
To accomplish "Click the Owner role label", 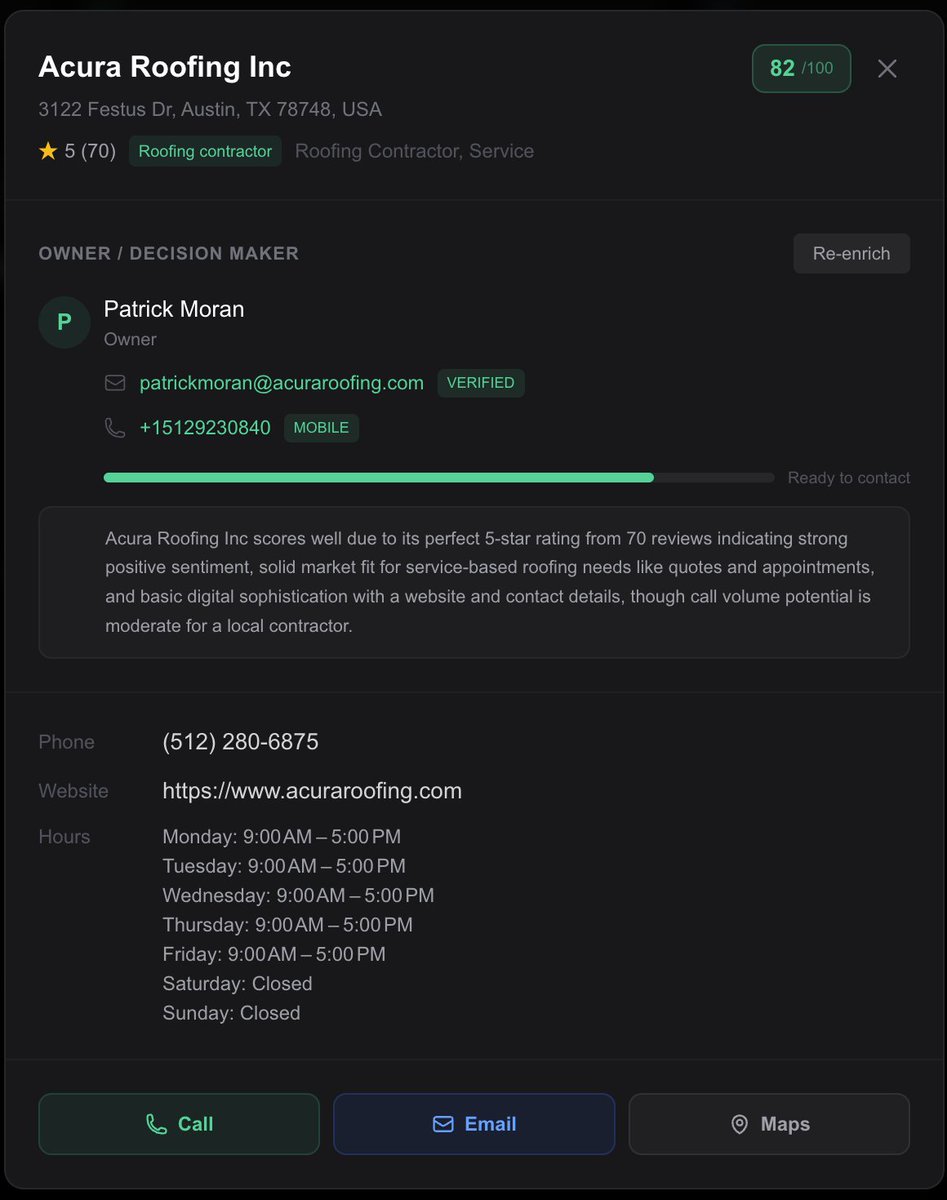I will [130, 339].
